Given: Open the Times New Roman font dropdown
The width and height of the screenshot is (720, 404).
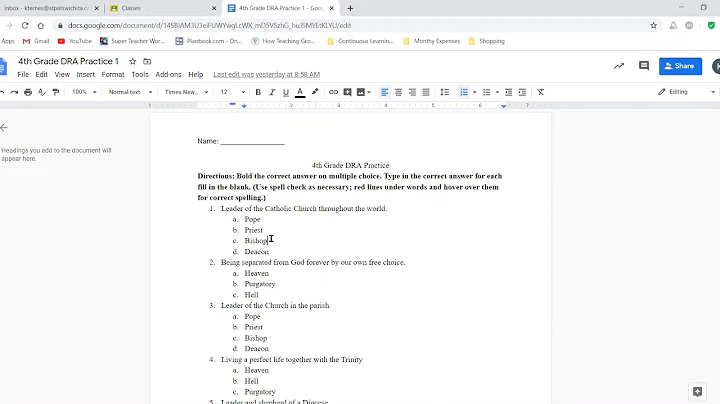Looking at the screenshot, I should (186, 92).
